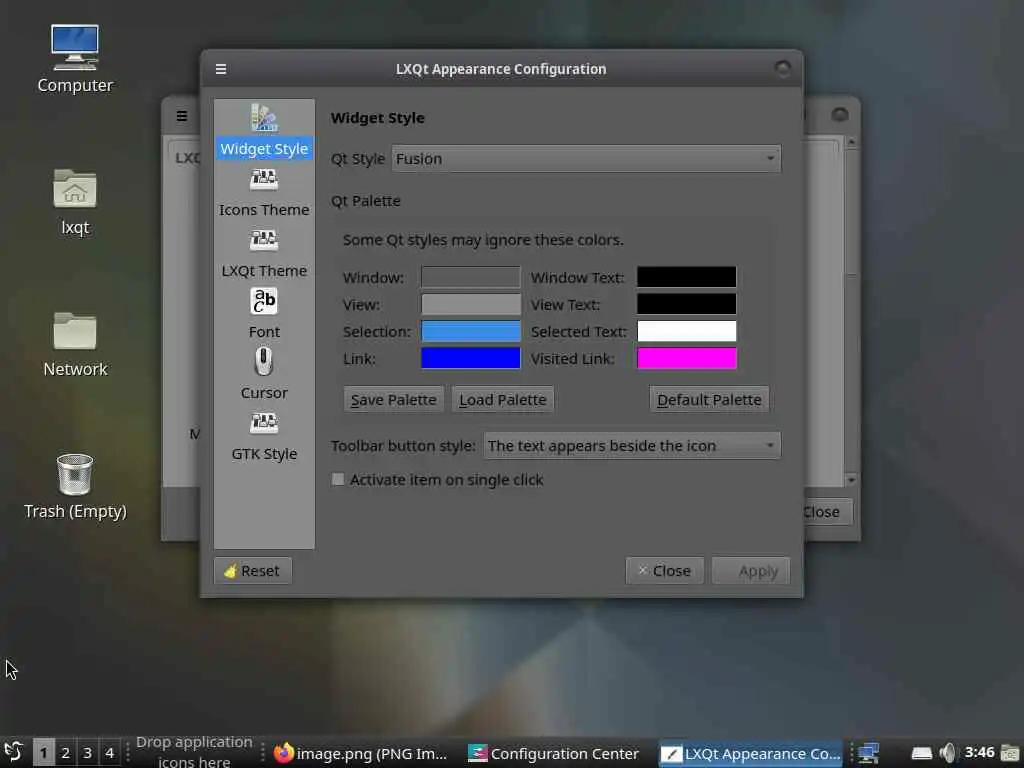
Task: Open hamburger menu of Configuration Center window
Action: coord(182,116)
